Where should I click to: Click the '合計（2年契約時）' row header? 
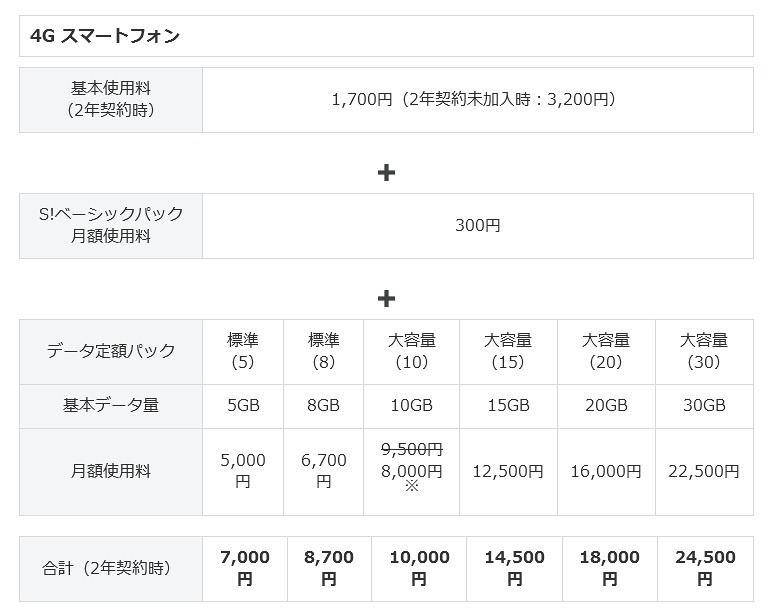pyautogui.click(x=111, y=569)
